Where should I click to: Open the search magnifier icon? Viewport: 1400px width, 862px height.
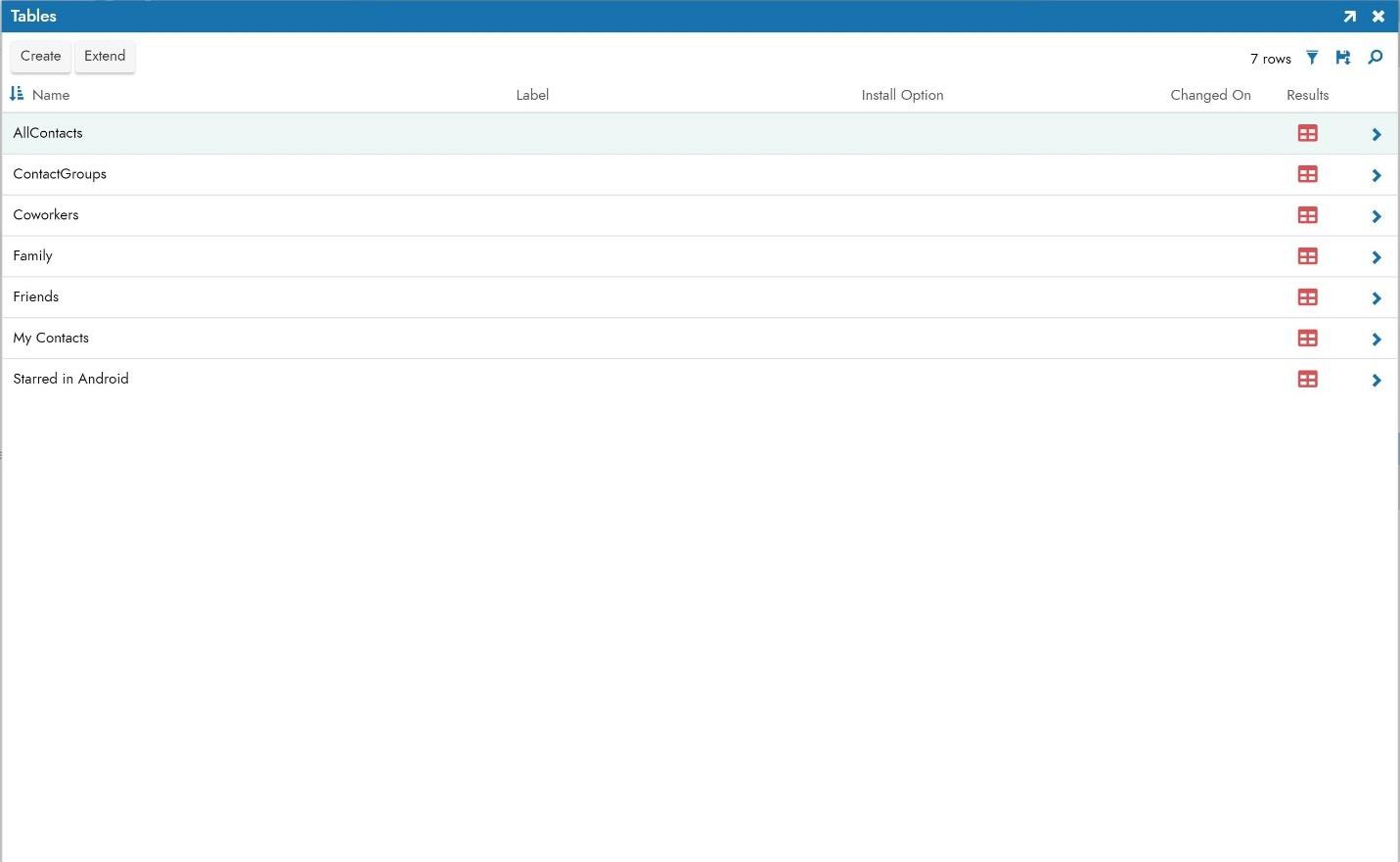1376,58
